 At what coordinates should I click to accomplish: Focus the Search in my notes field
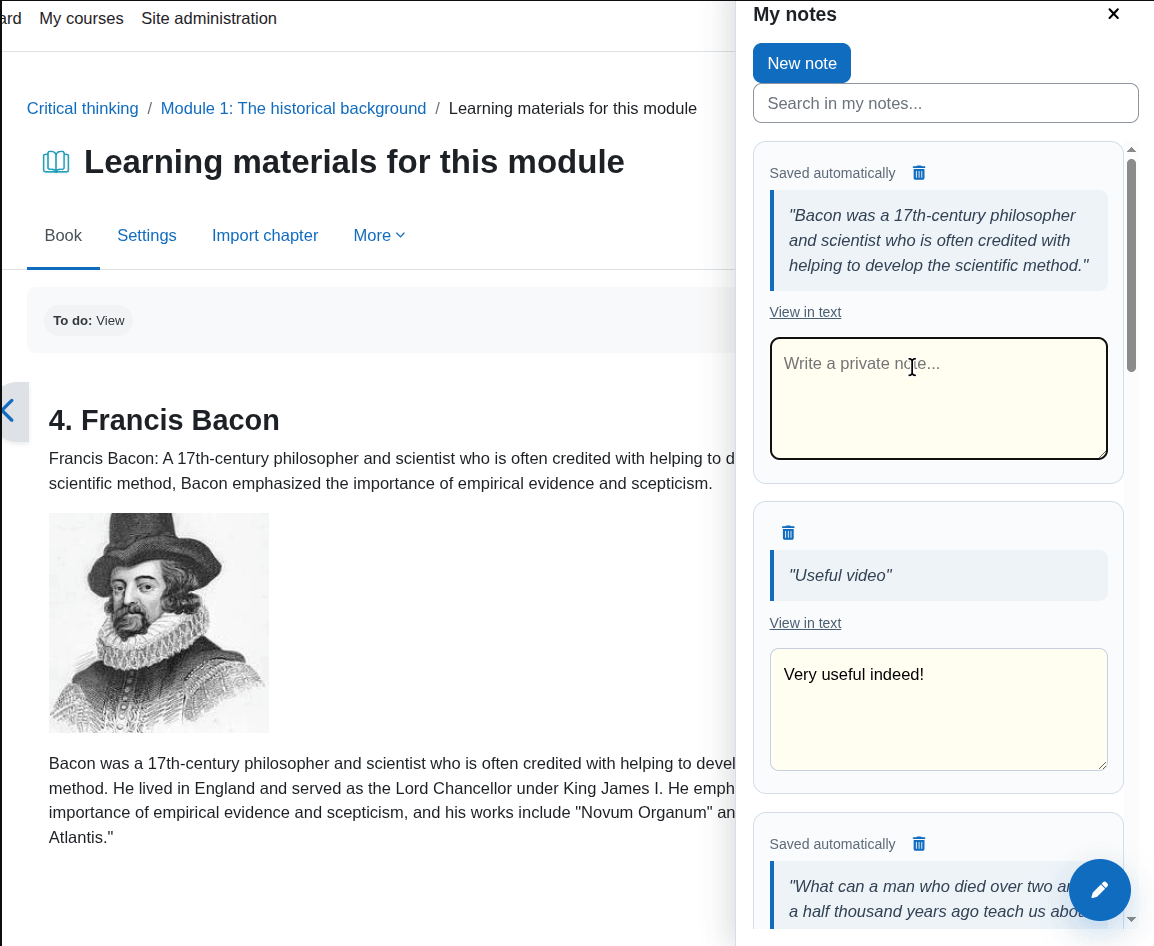click(x=945, y=103)
